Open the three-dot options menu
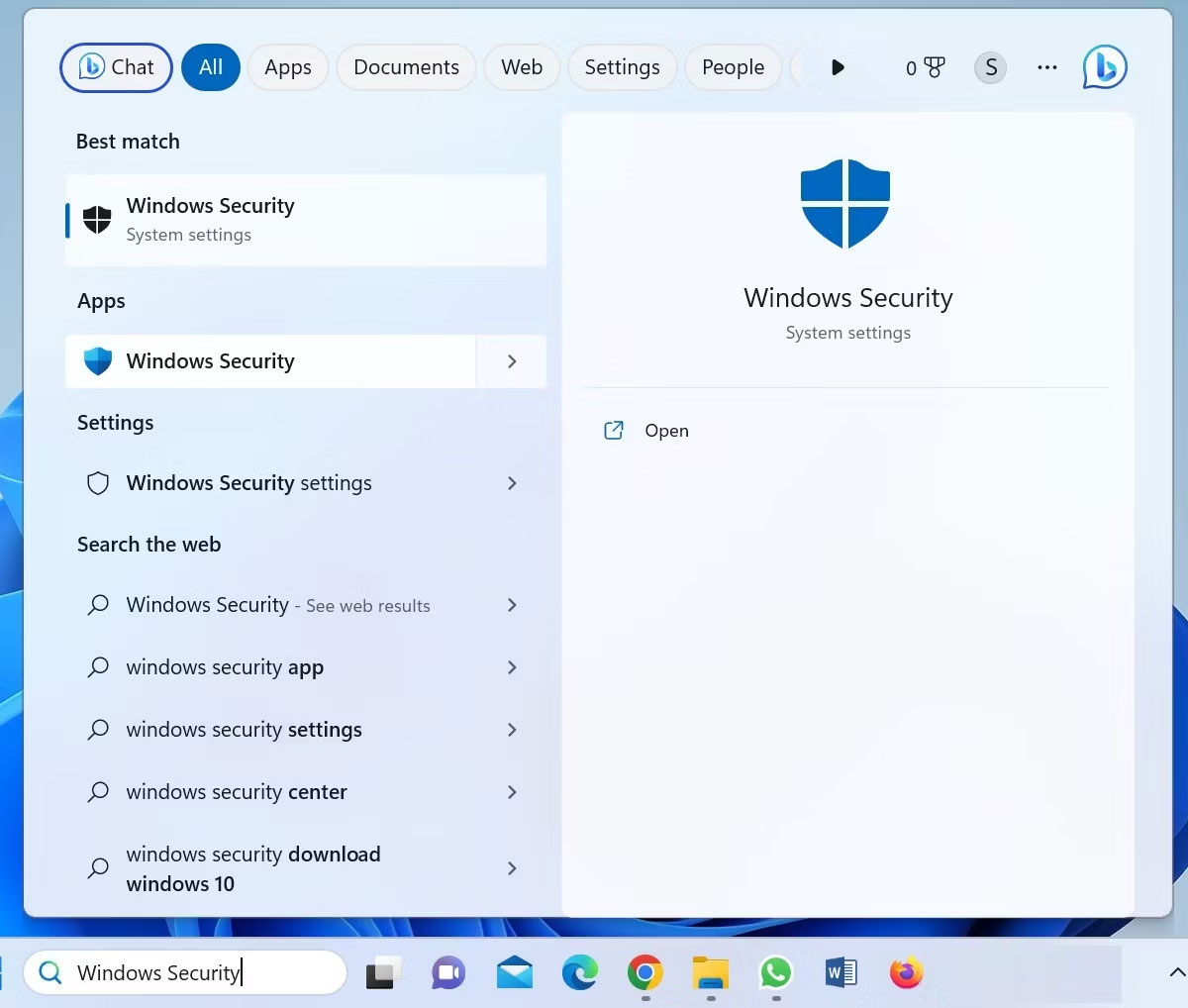 [1047, 67]
